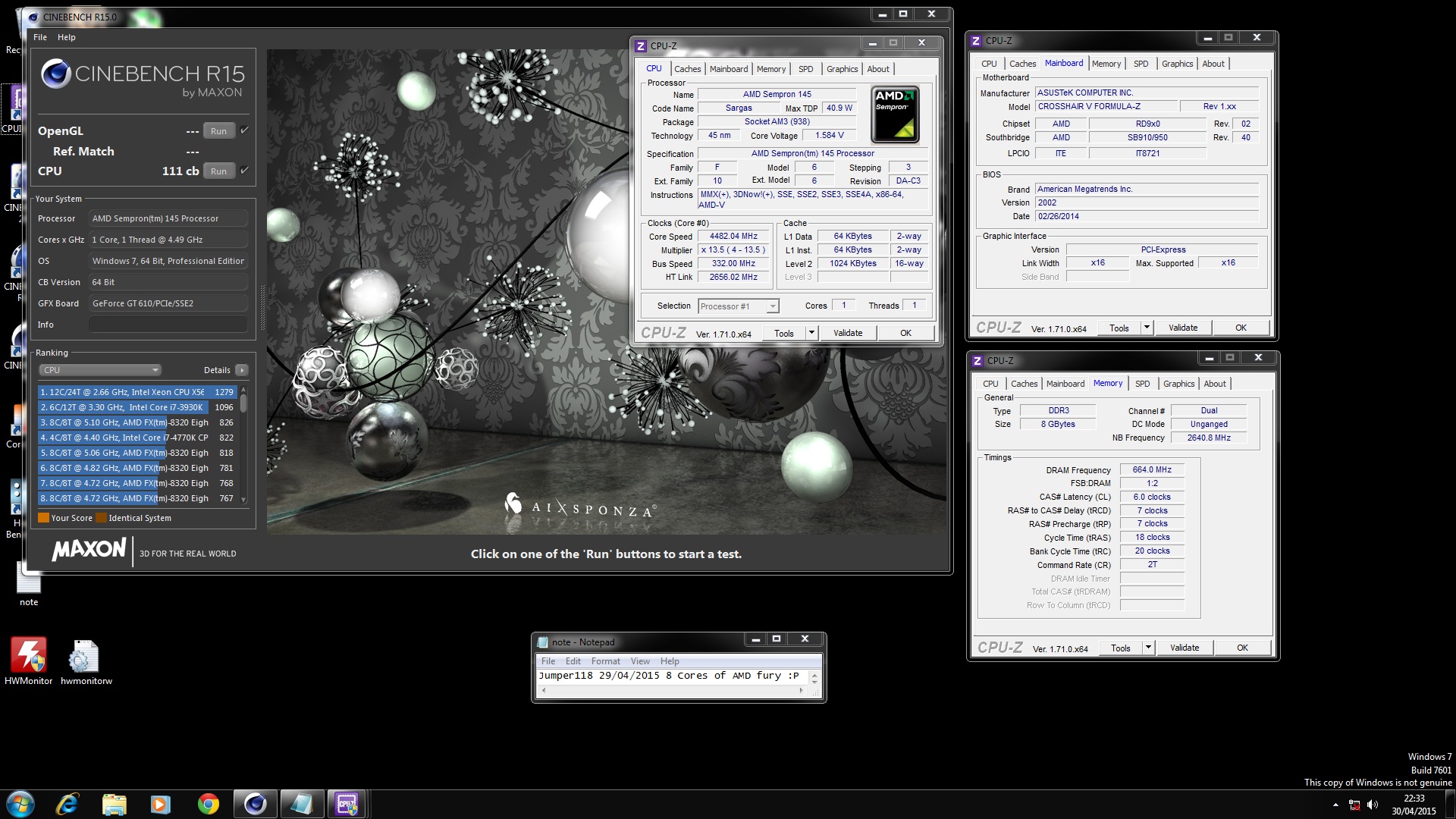Open CPU tab in Mainboard window
This screenshot has height=819, width=1456.
[x=989, y=64]
